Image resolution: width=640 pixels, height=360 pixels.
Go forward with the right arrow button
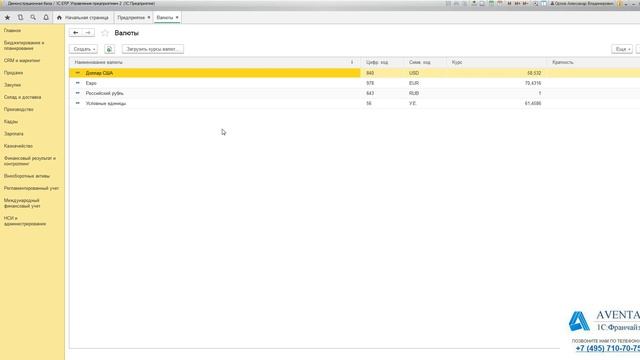tap(88, 33)
